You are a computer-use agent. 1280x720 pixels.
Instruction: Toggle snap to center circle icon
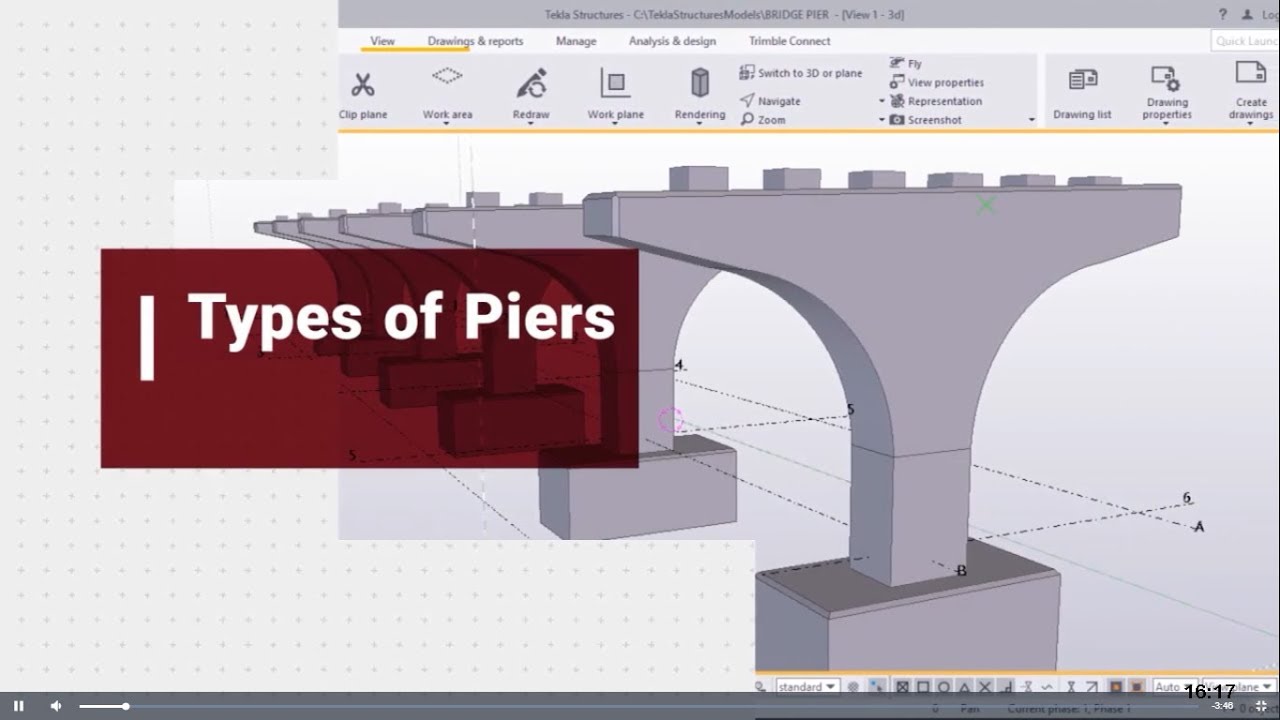943,687
